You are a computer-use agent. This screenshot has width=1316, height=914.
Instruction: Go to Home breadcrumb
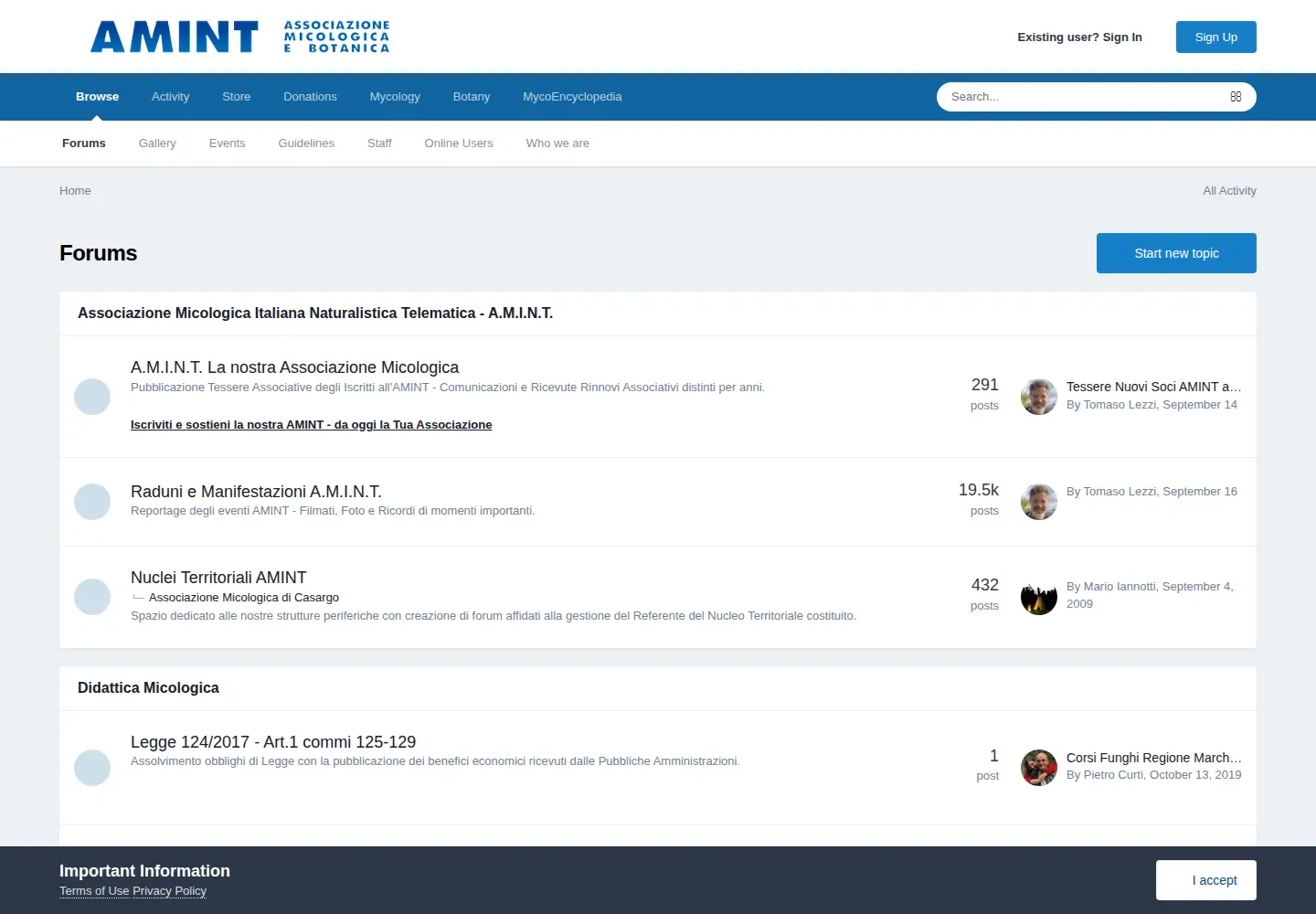(75, 191)
